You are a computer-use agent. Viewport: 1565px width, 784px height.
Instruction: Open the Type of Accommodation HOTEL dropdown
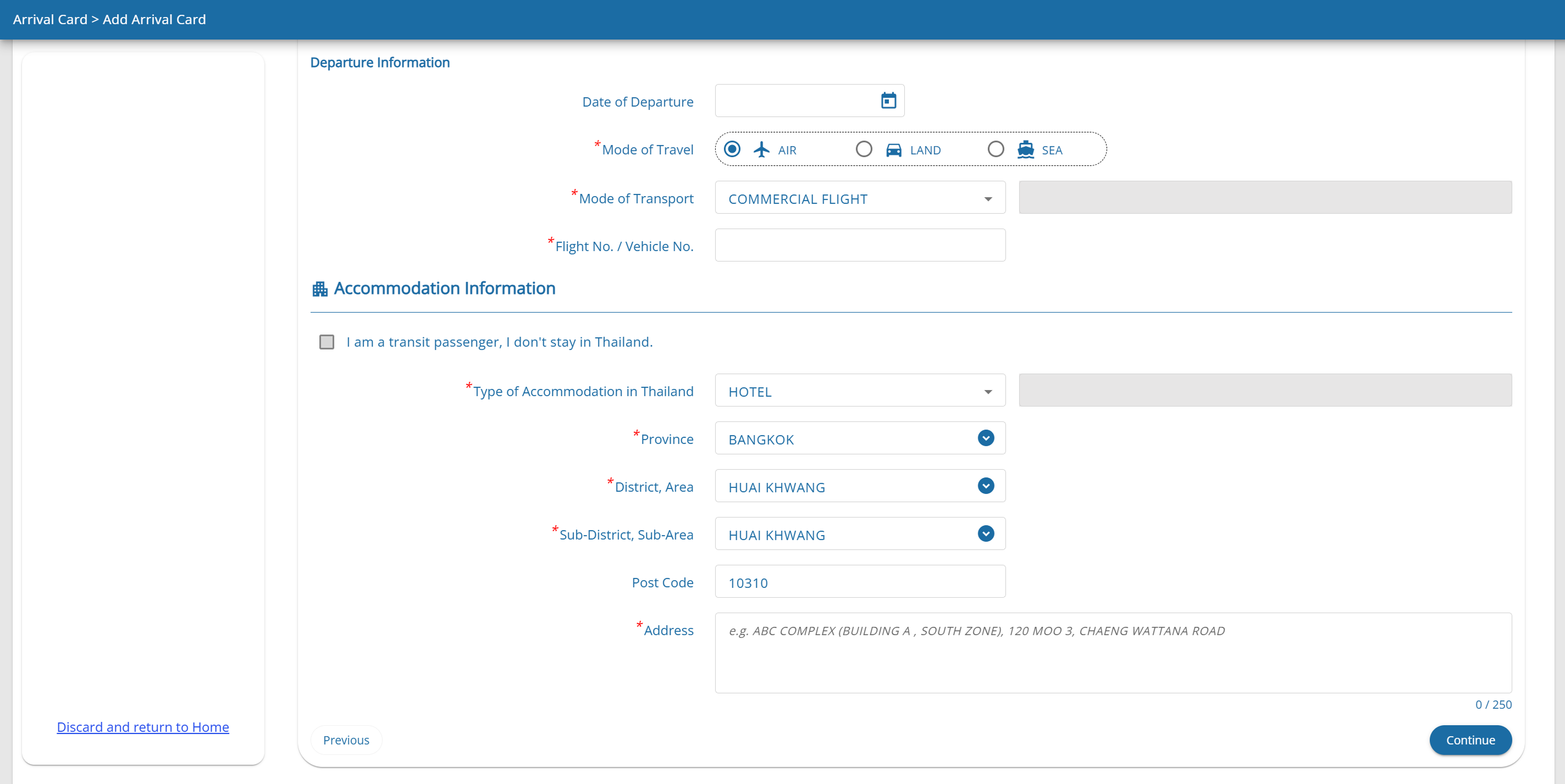[x=860, y=391]
